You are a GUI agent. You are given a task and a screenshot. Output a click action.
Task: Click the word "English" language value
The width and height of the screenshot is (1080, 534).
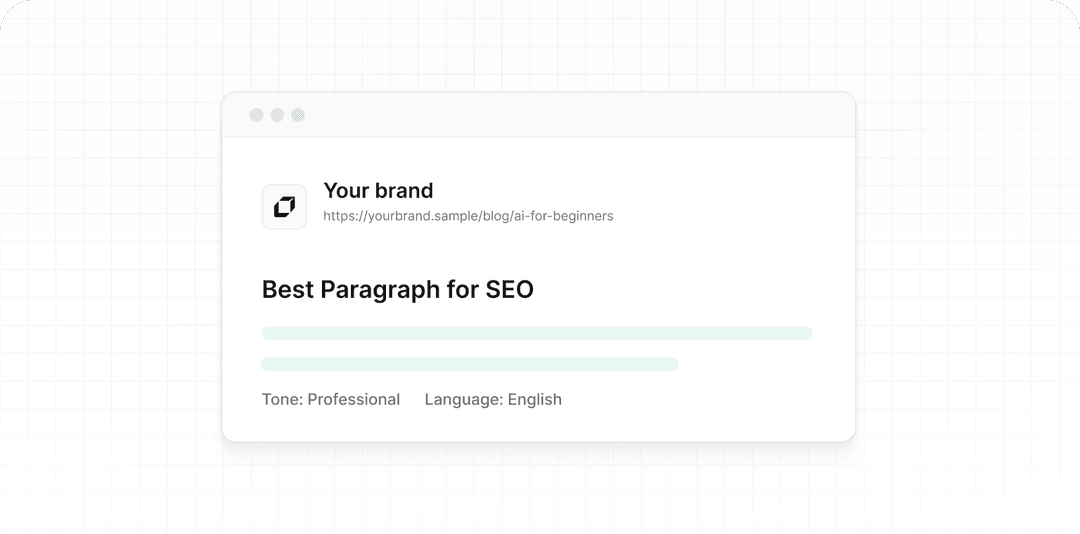tap(535, 399)
